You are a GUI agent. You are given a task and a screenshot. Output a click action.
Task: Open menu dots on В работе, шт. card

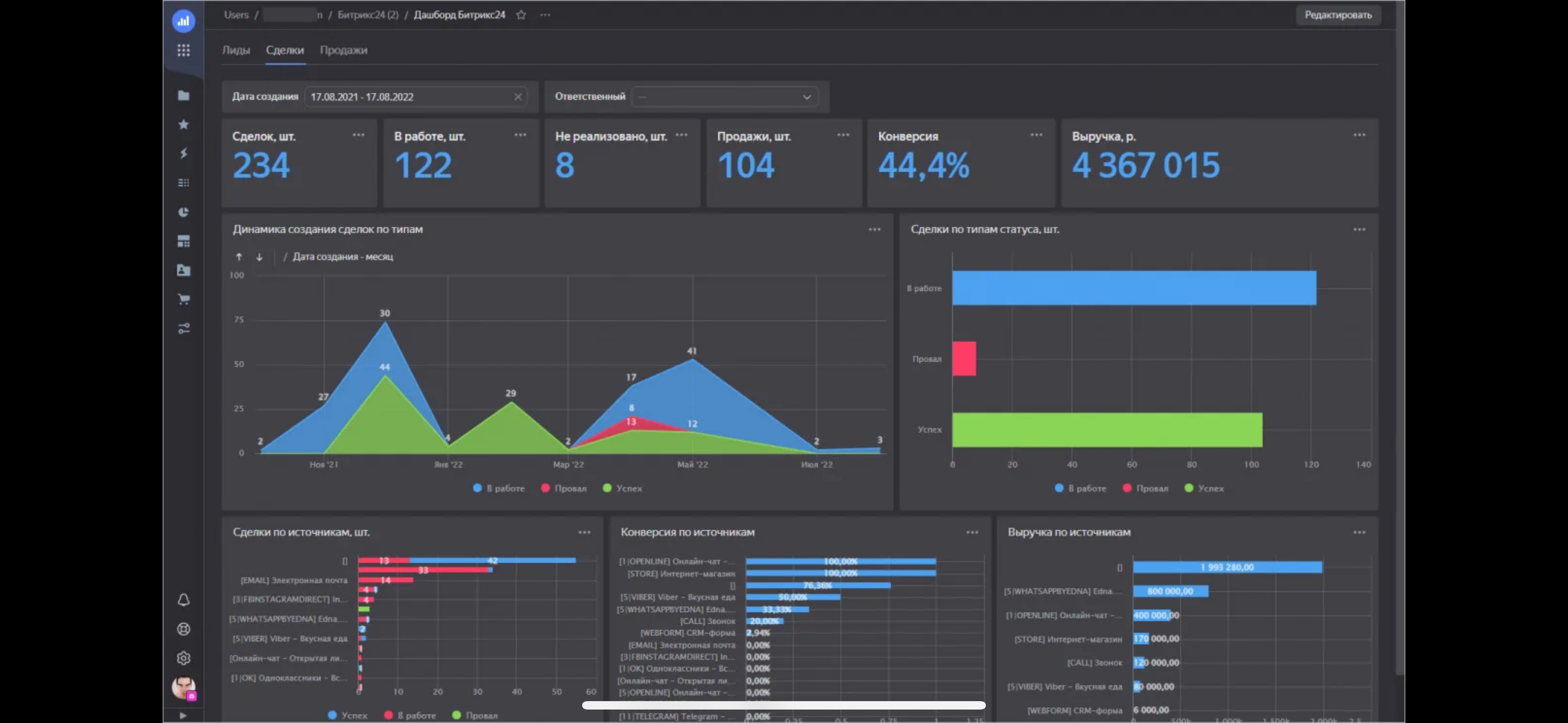[520, 135]
